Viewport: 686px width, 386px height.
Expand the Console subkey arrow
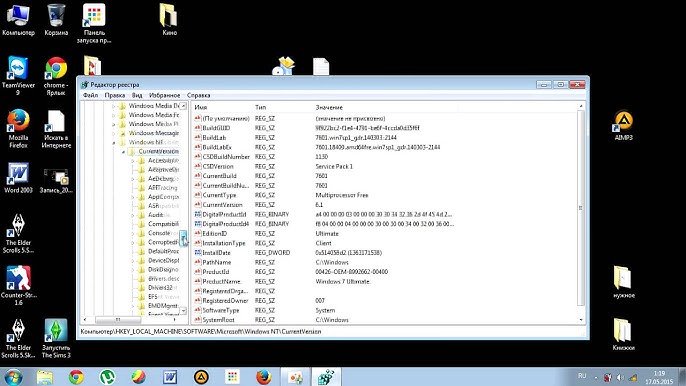click(133, 233)
